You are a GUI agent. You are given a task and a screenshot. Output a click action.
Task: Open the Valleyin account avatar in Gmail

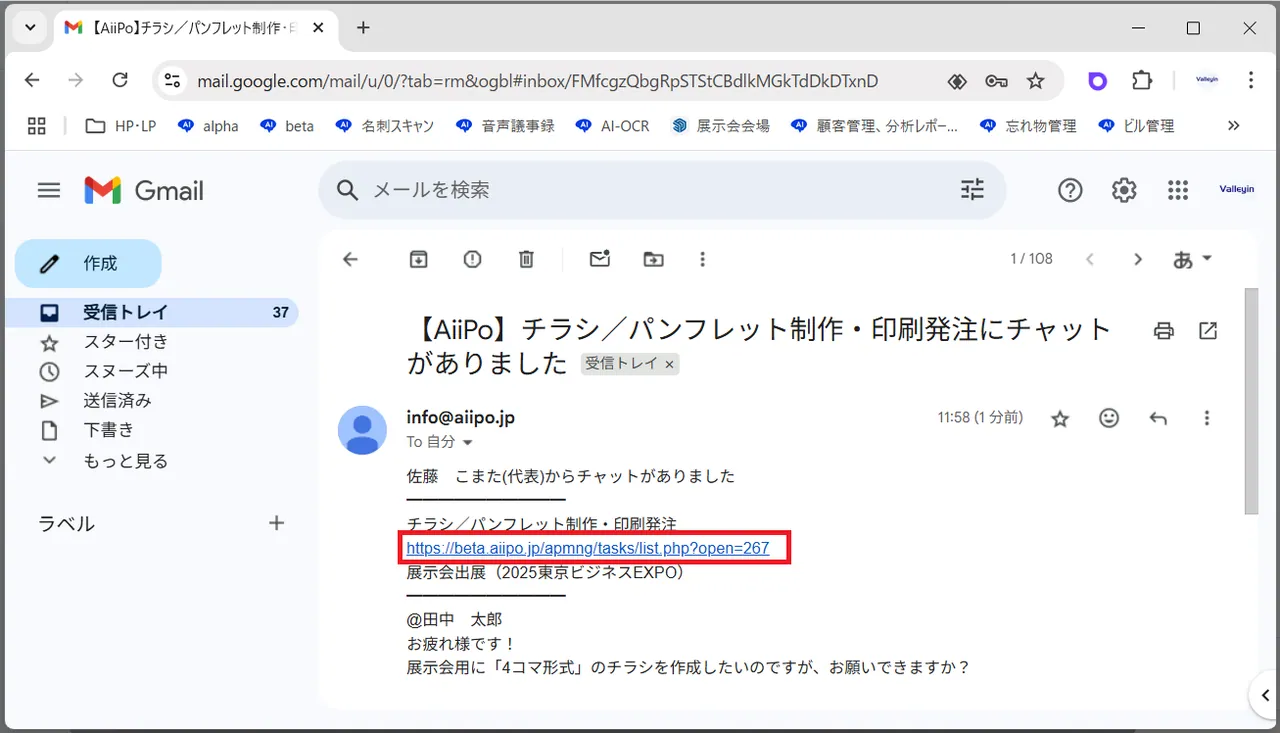pos(1237,190)
